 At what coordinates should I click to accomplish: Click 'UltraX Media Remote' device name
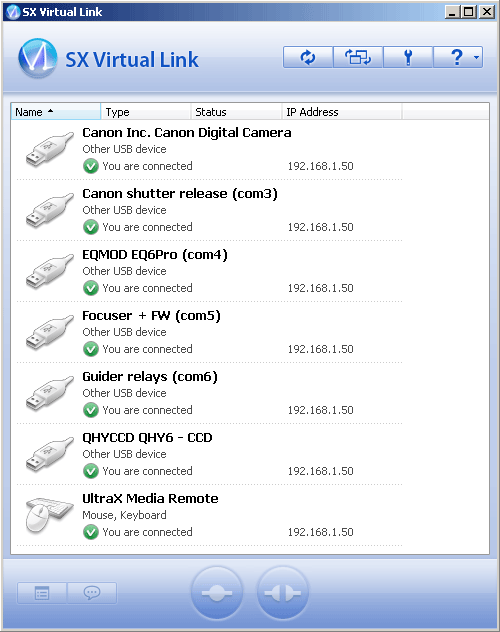point(150,499)
